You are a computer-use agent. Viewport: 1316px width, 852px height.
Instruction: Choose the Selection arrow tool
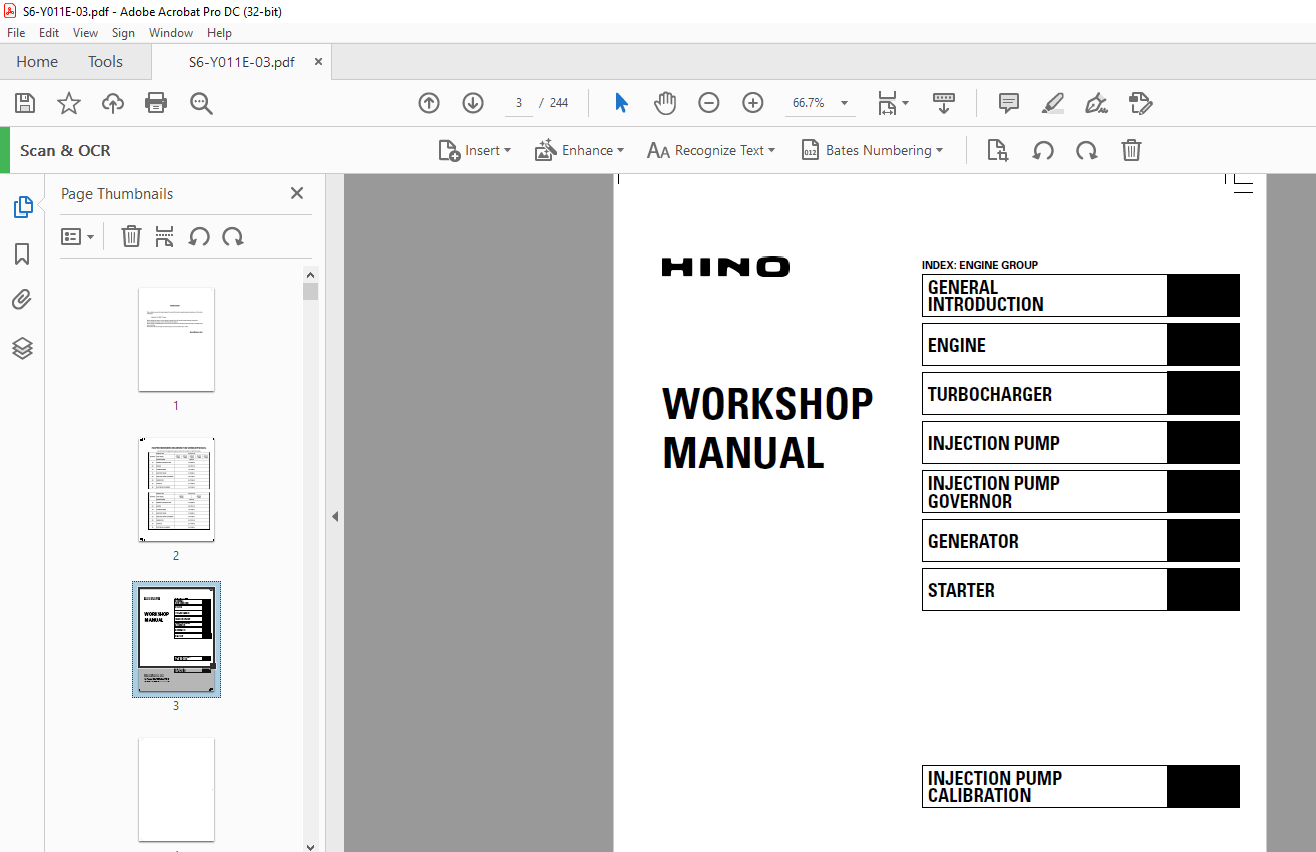tap(621, 103)
